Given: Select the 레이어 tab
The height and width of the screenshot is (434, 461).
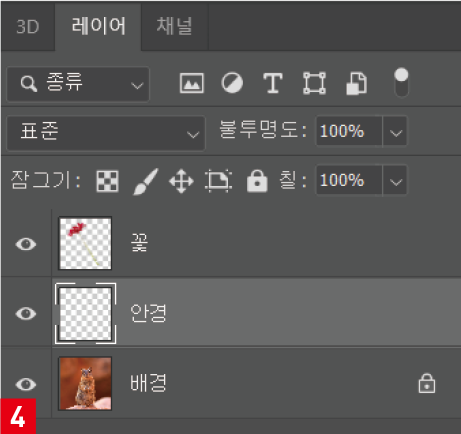Looking at the screenshot, I should [98, 26].
